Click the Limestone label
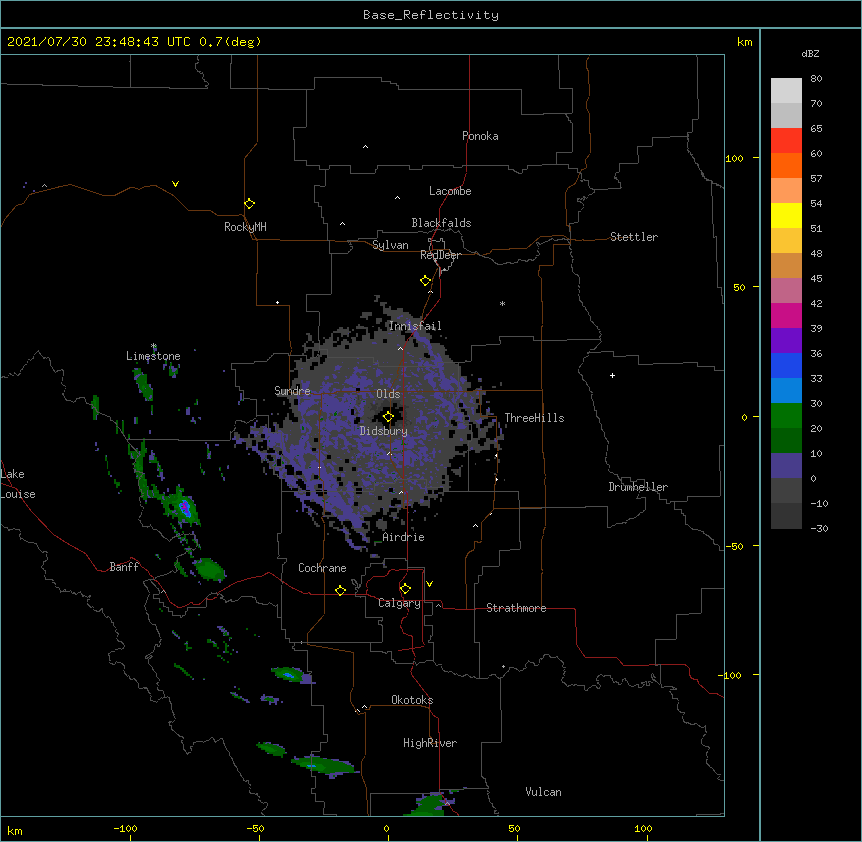This screenshot has height=842, width=862. (153, 356)
